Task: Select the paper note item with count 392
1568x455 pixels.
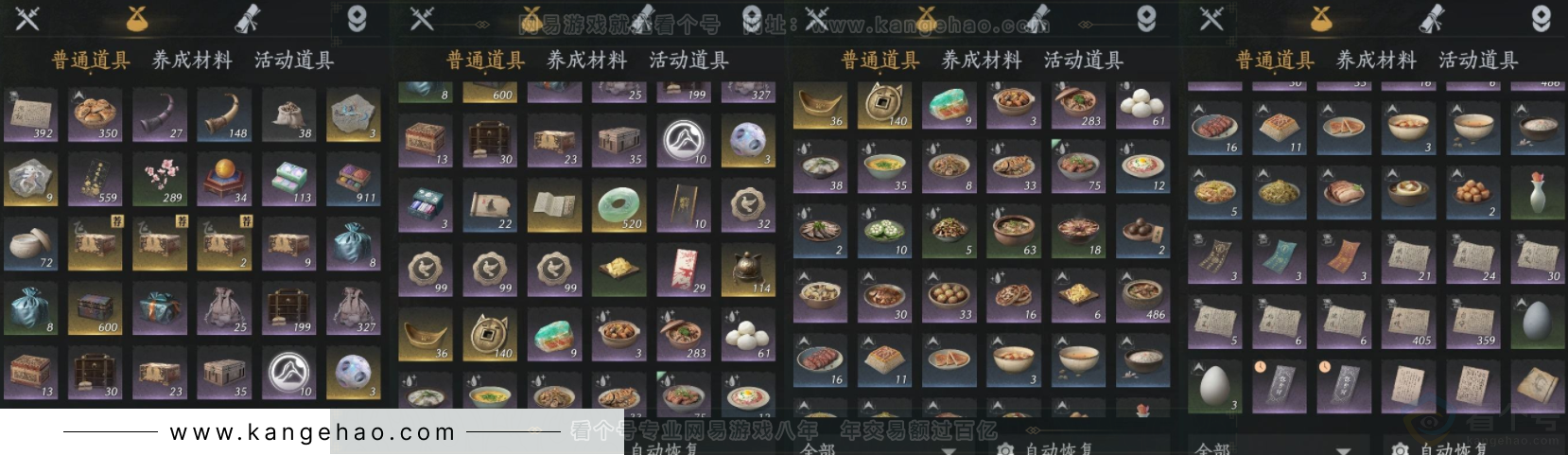Action: (x=30, y=114)
